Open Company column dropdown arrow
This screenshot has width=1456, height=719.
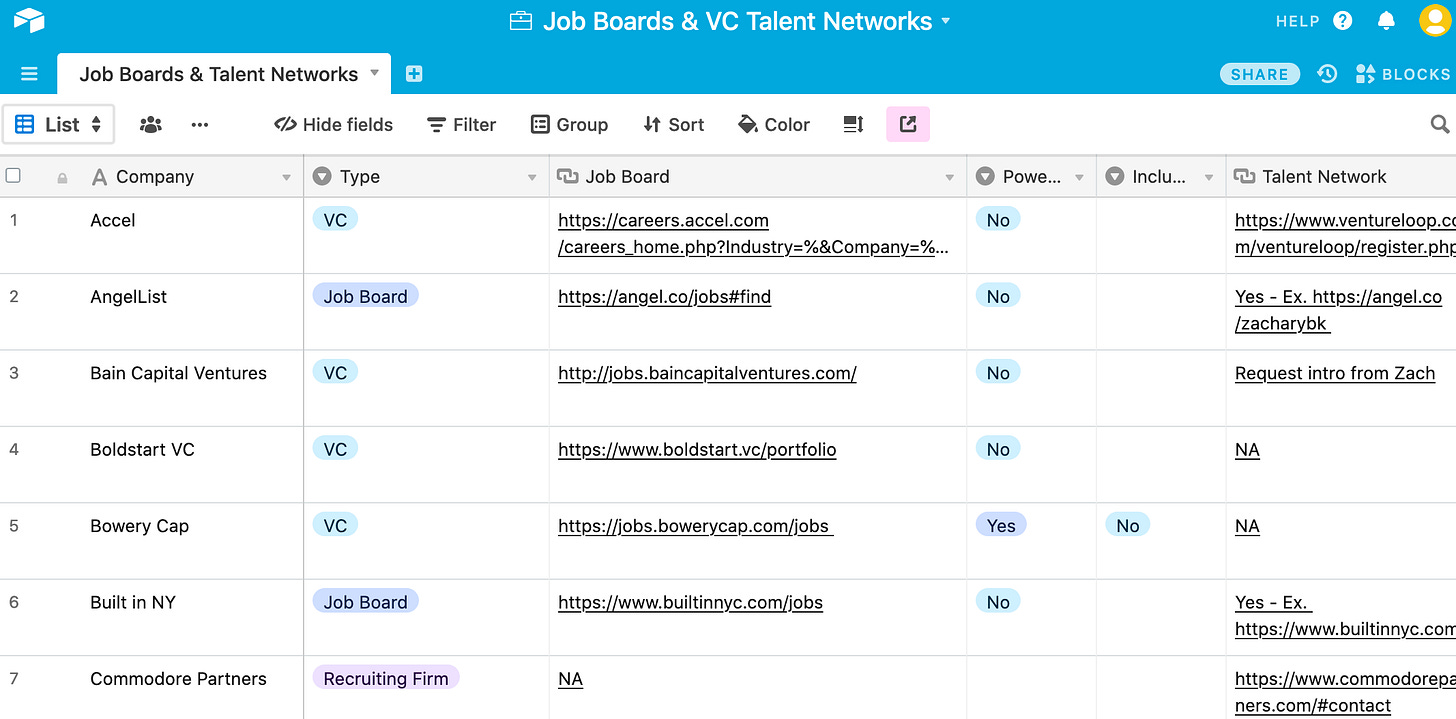tap(286, 178)
